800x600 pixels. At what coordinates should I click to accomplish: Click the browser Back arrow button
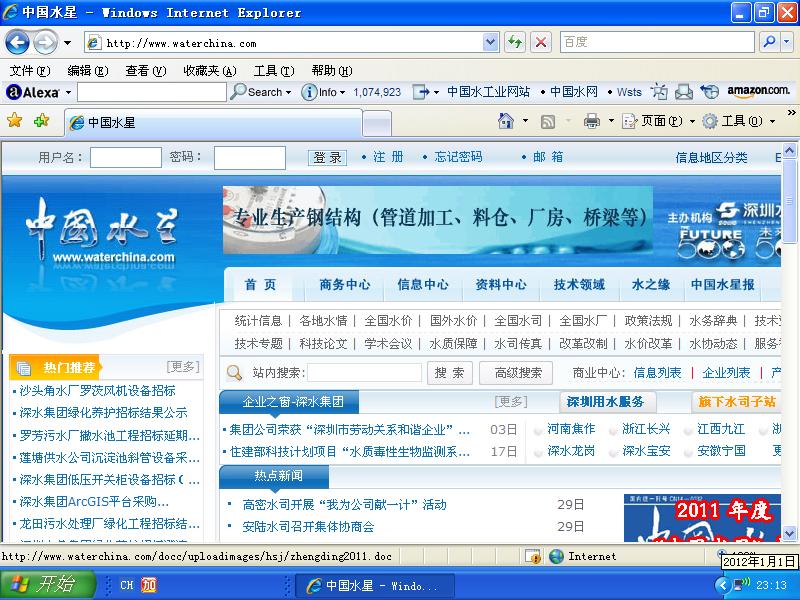coord(17,42)
